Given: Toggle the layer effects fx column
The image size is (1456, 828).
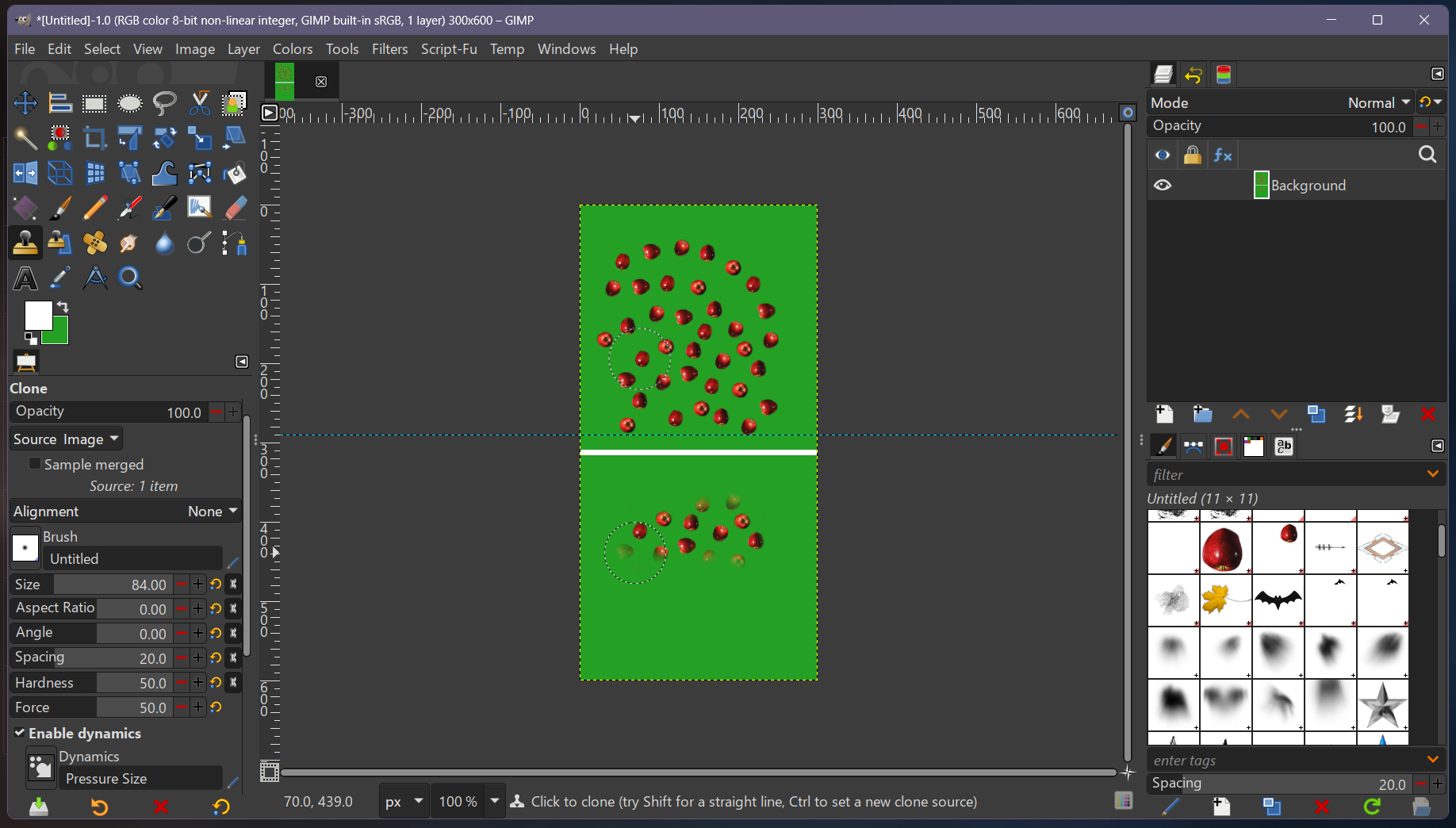Looking at the screenshot, I should tap(1222, 155).
